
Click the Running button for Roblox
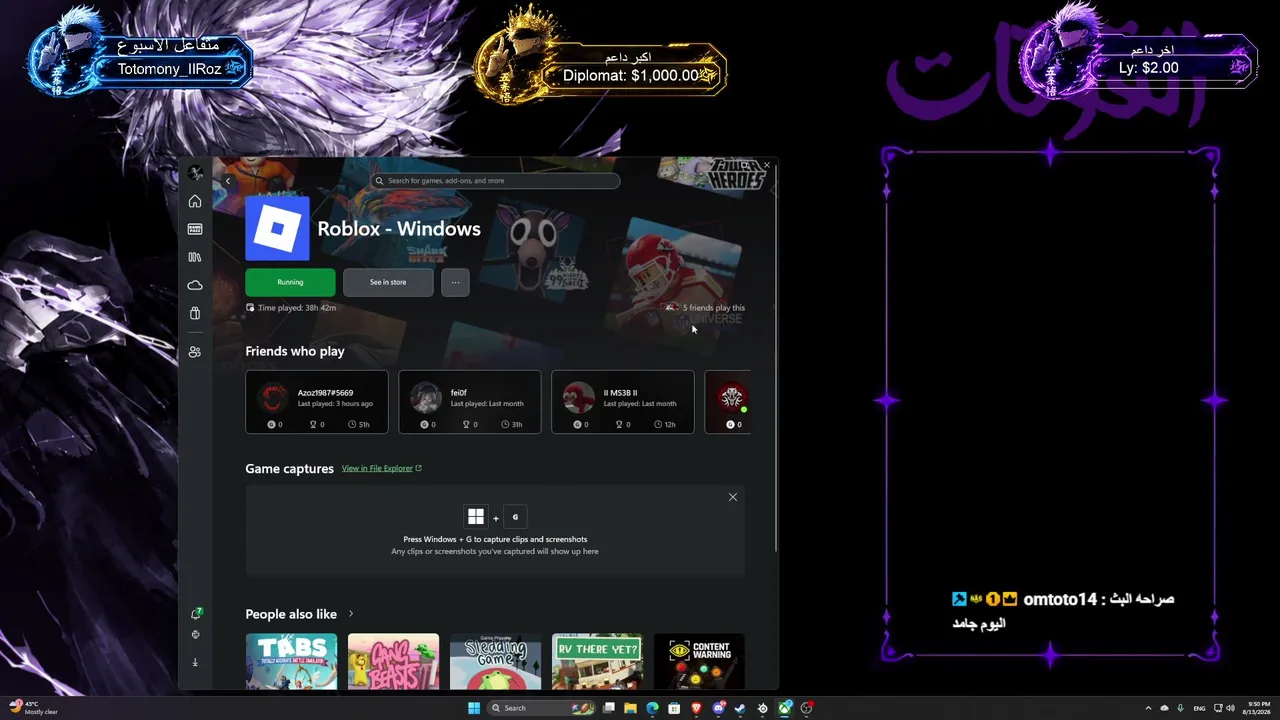tap(290, 282)
